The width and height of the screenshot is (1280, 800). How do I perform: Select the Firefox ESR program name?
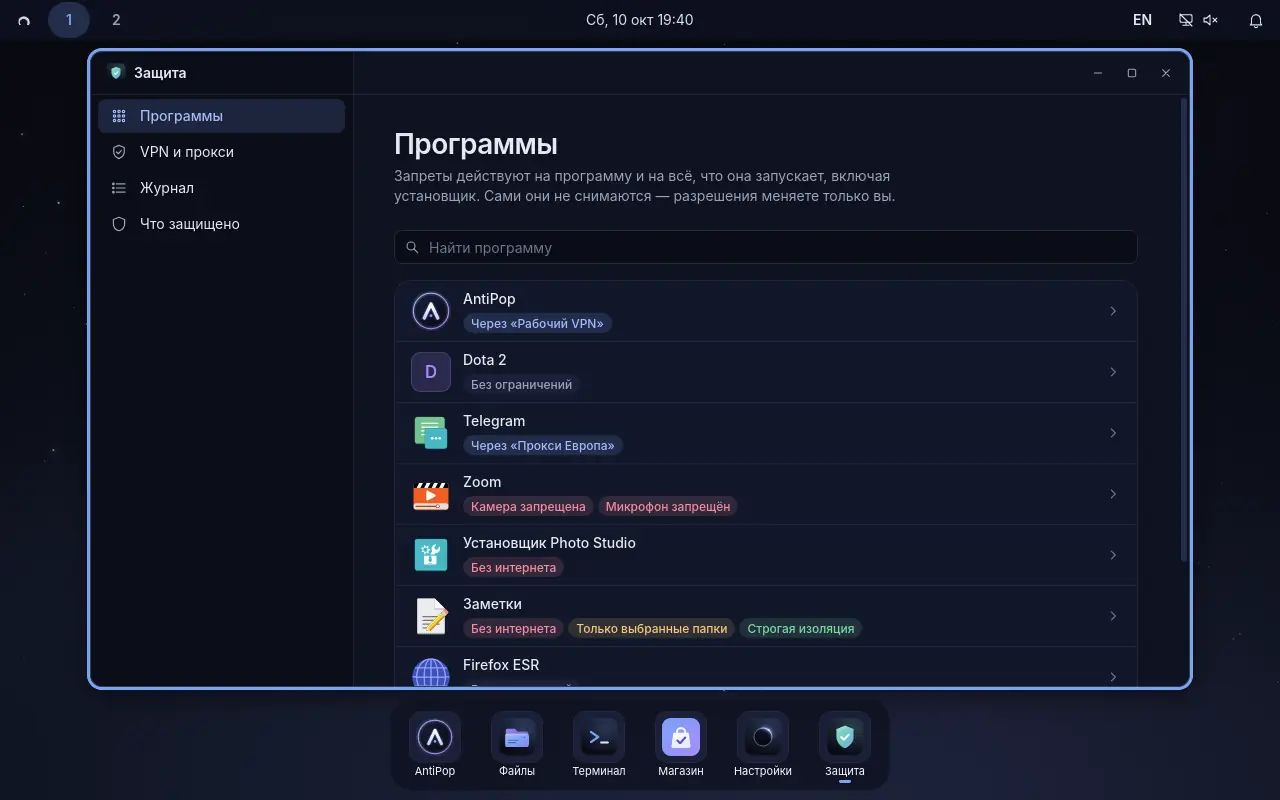[x=501, y=665]
